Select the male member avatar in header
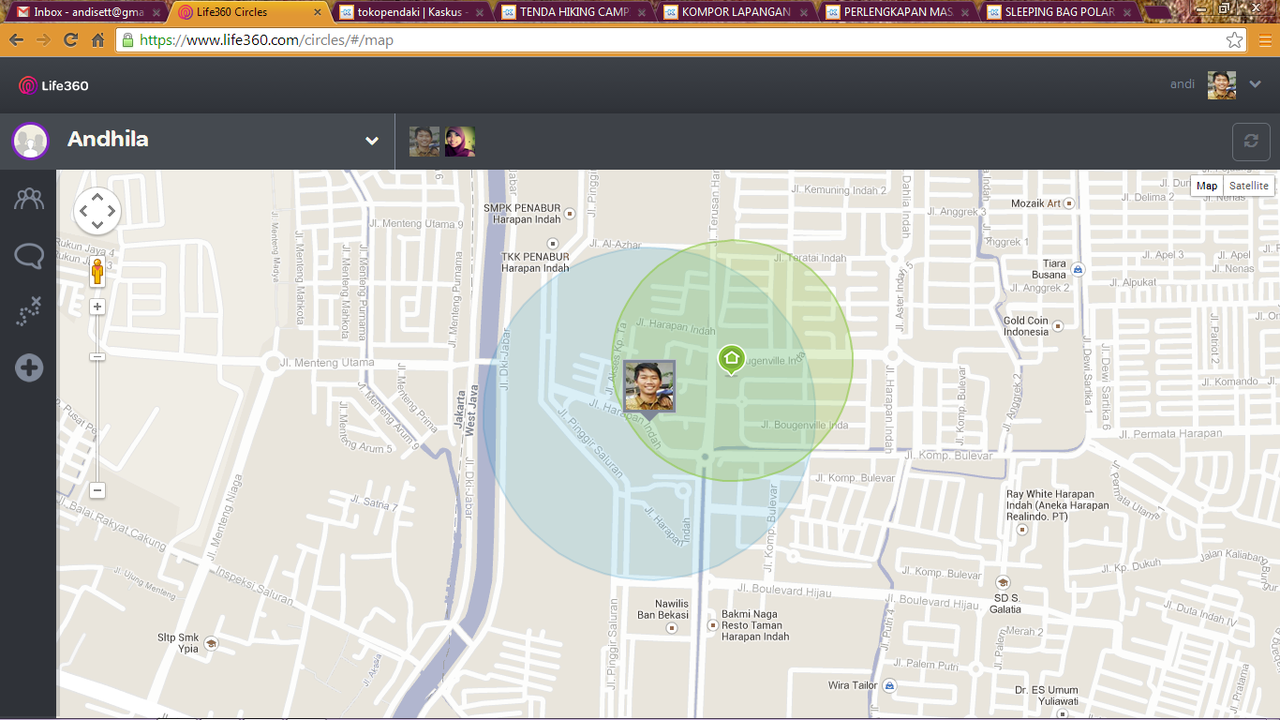 pos(424,142)
